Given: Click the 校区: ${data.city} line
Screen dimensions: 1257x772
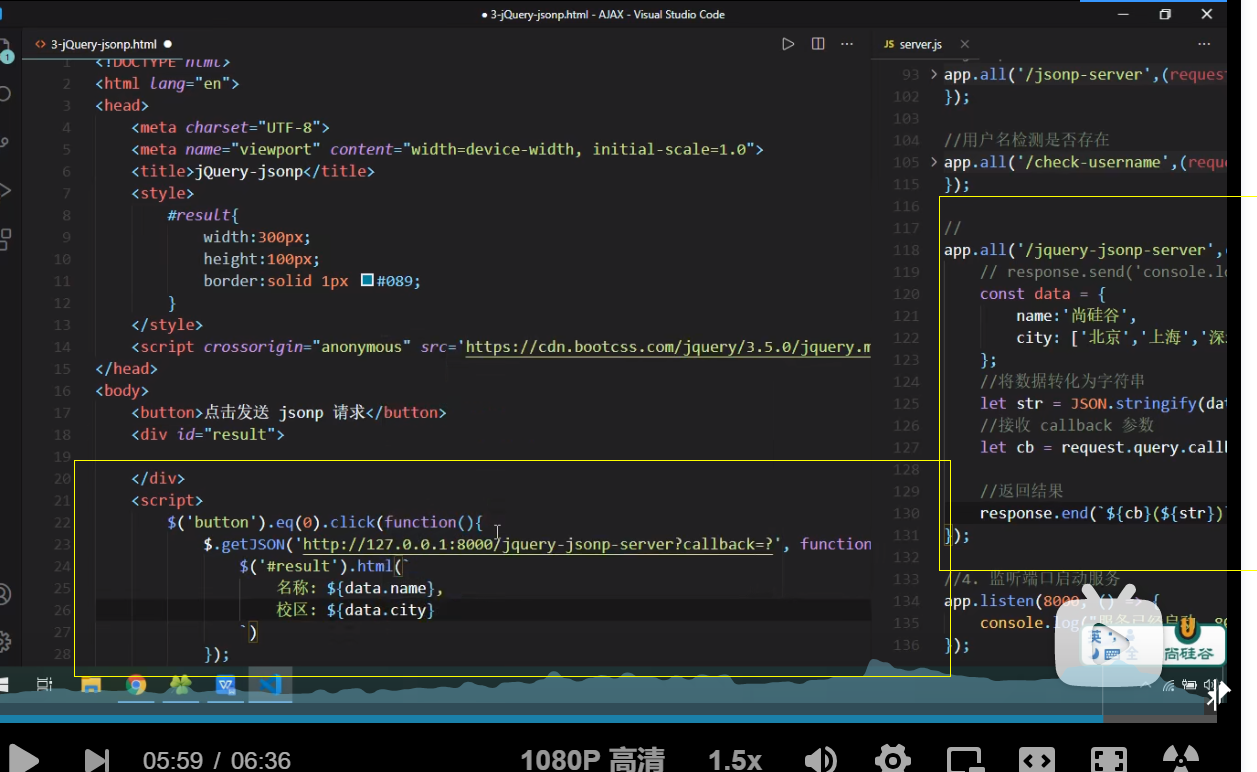Looking at the screenshot, I should click(x=355, y=610).
